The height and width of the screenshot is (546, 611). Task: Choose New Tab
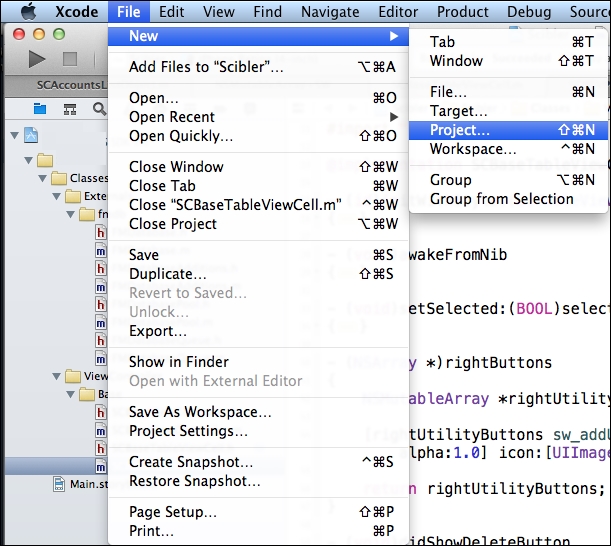(509, 42)
